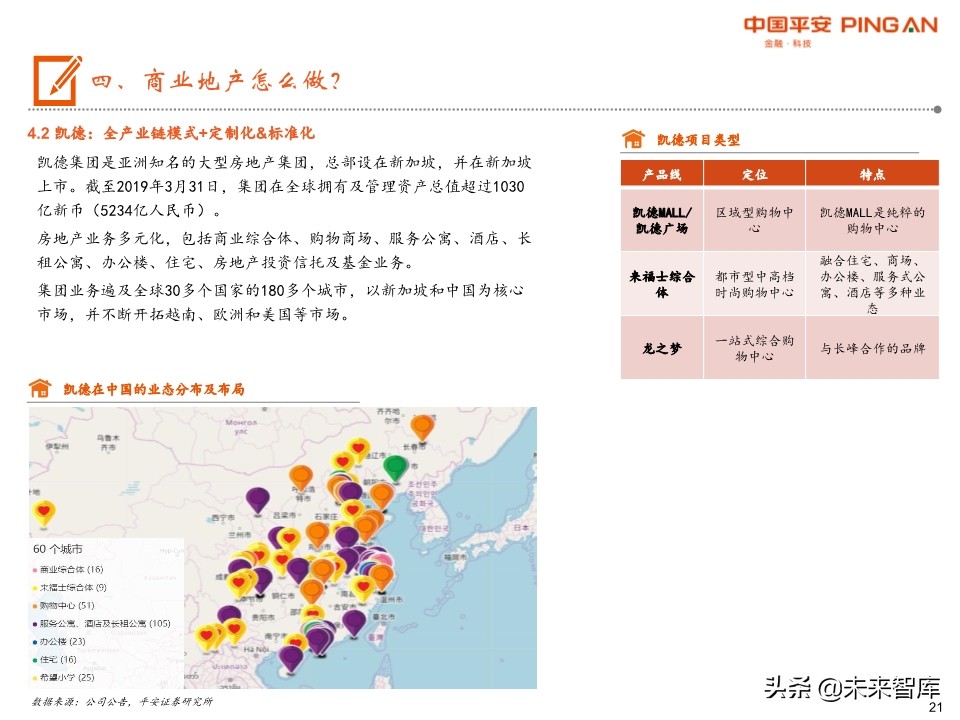Click the 龙之梦 table cell
The width and height of the screenshot is (960, 720).
click(662, 348)
